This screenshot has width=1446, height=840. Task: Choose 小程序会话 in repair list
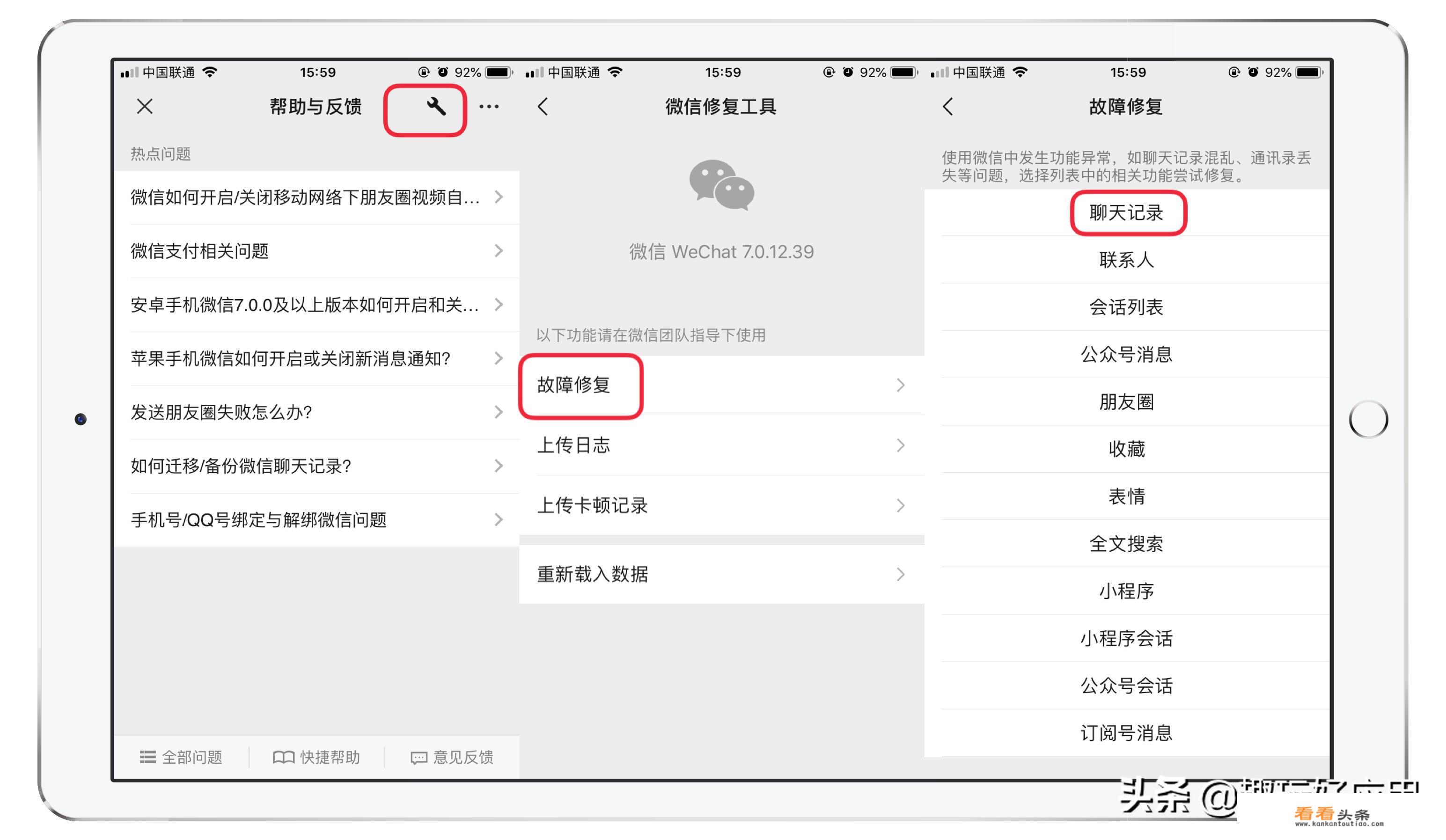point(1127,638)
